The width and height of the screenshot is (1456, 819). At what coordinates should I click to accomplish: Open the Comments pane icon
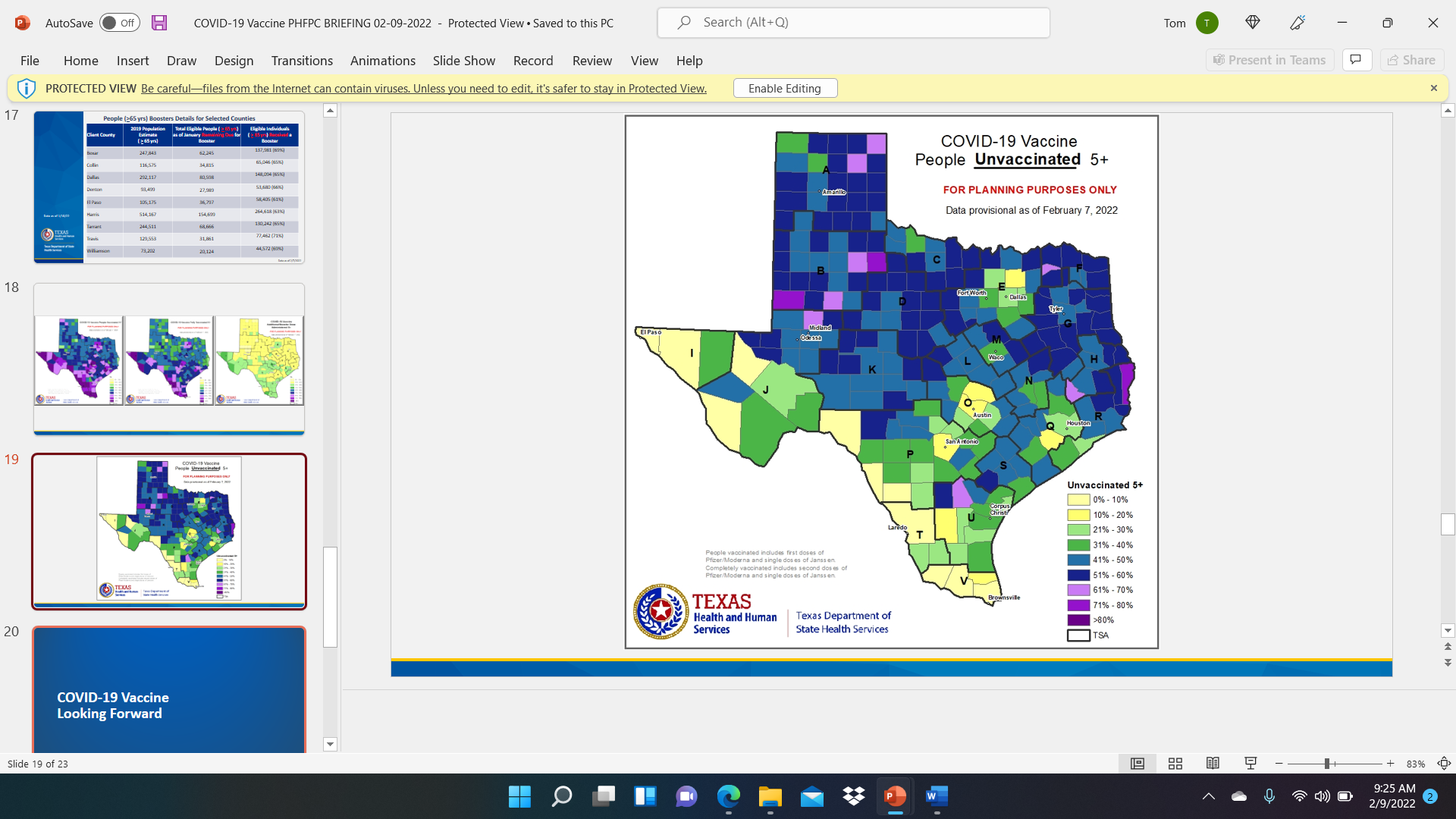1356,60
